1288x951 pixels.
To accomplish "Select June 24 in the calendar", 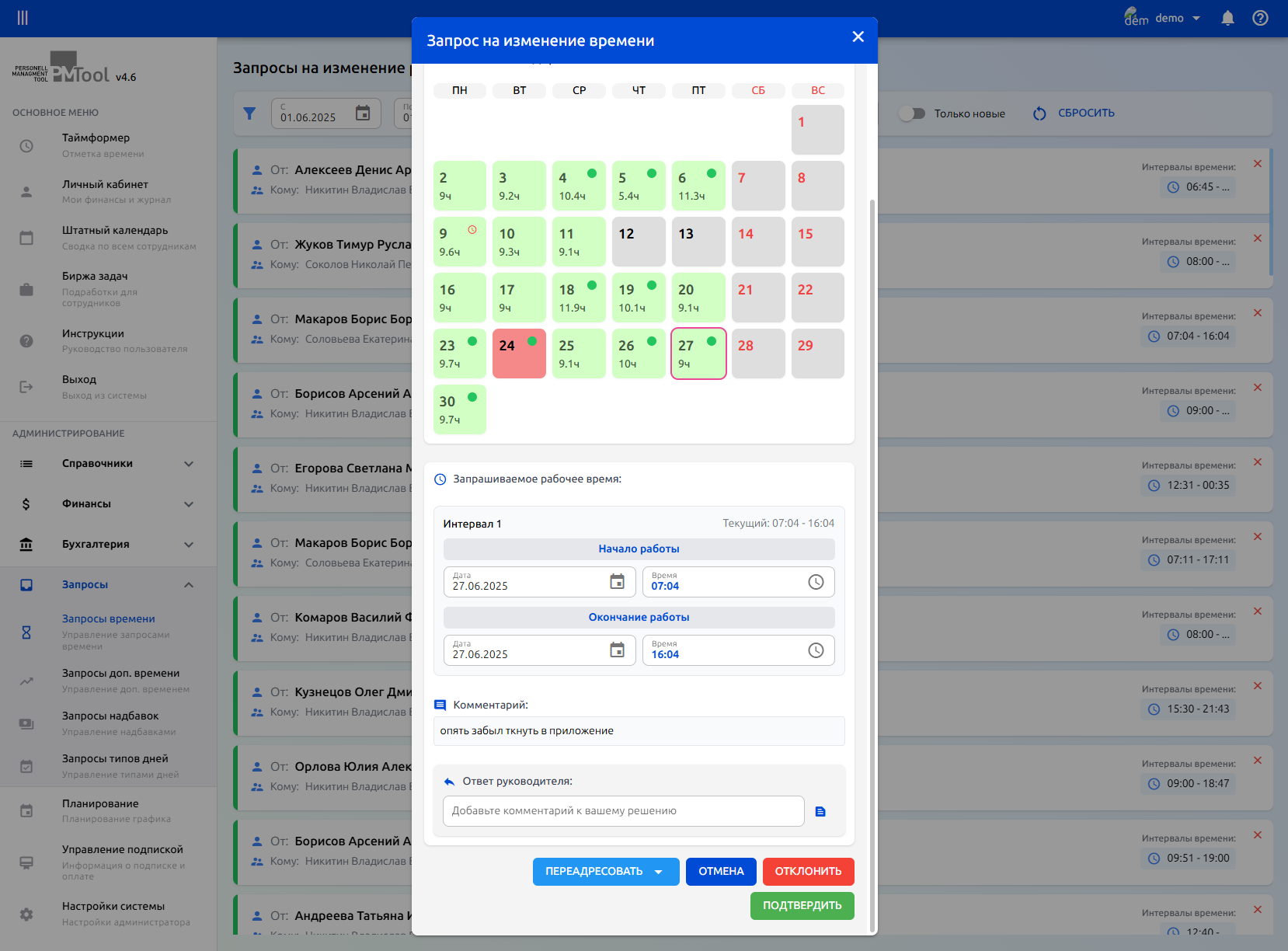I will 519,354.
